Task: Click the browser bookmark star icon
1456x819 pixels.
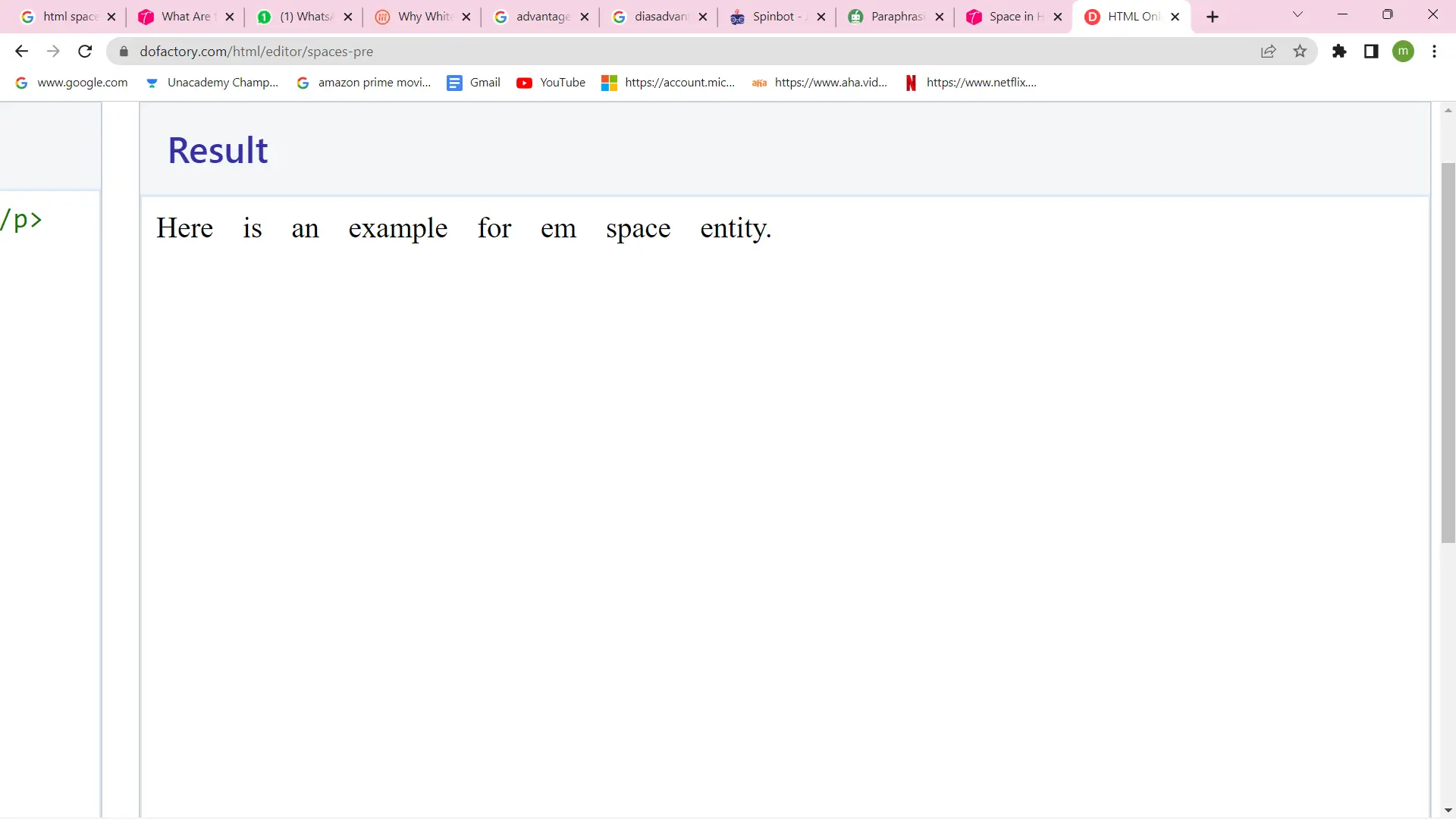Action: click(1299, 51)
